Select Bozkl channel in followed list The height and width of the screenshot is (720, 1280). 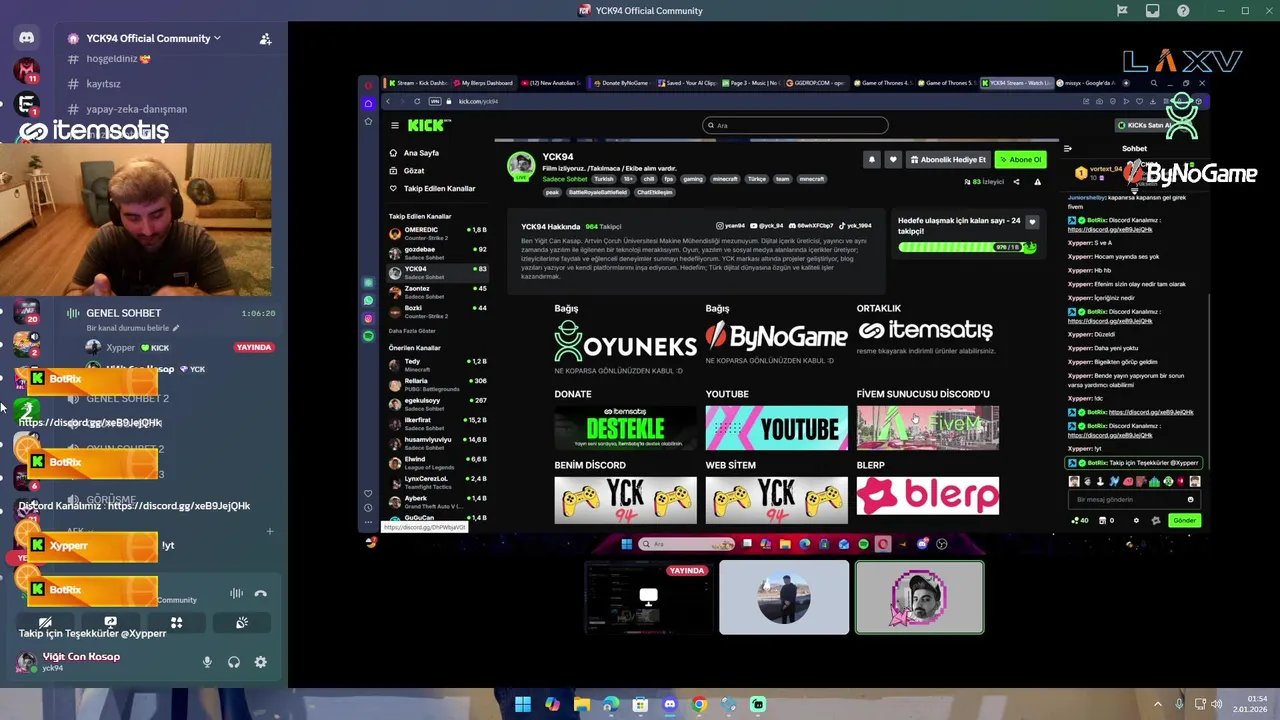tap(438, 310)
